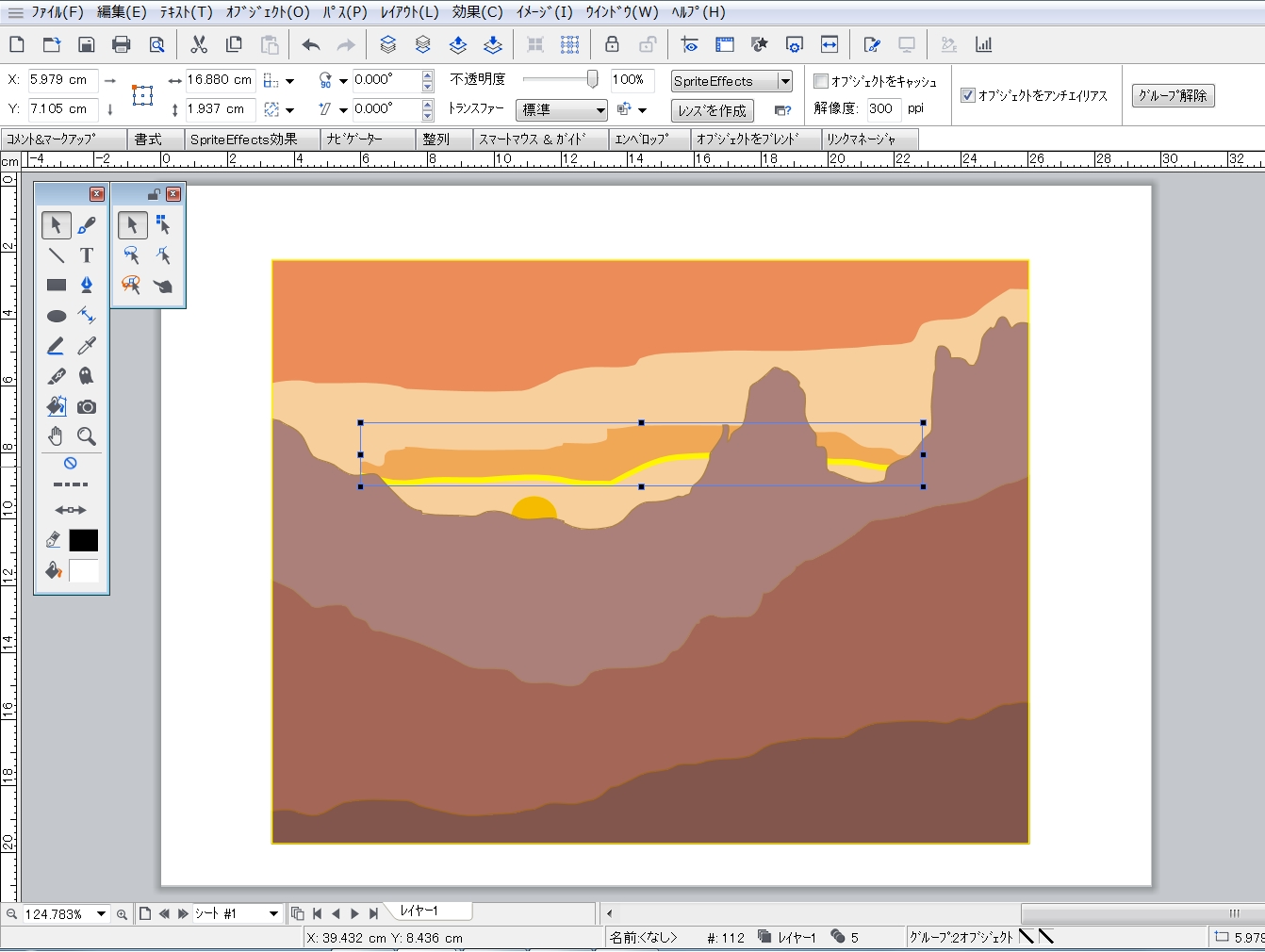Expand rotation options arrow beside 90 icon
This screenshot has height=952, width=1265.
click(343, 81)
